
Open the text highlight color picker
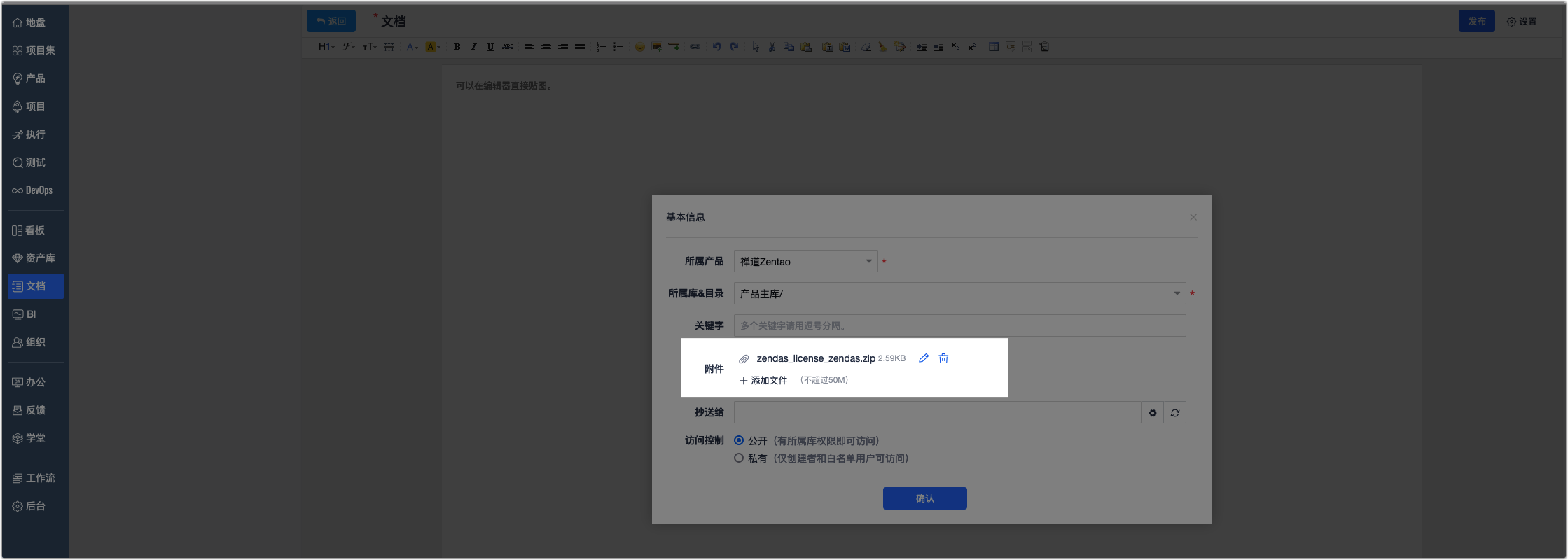point(433,47)
